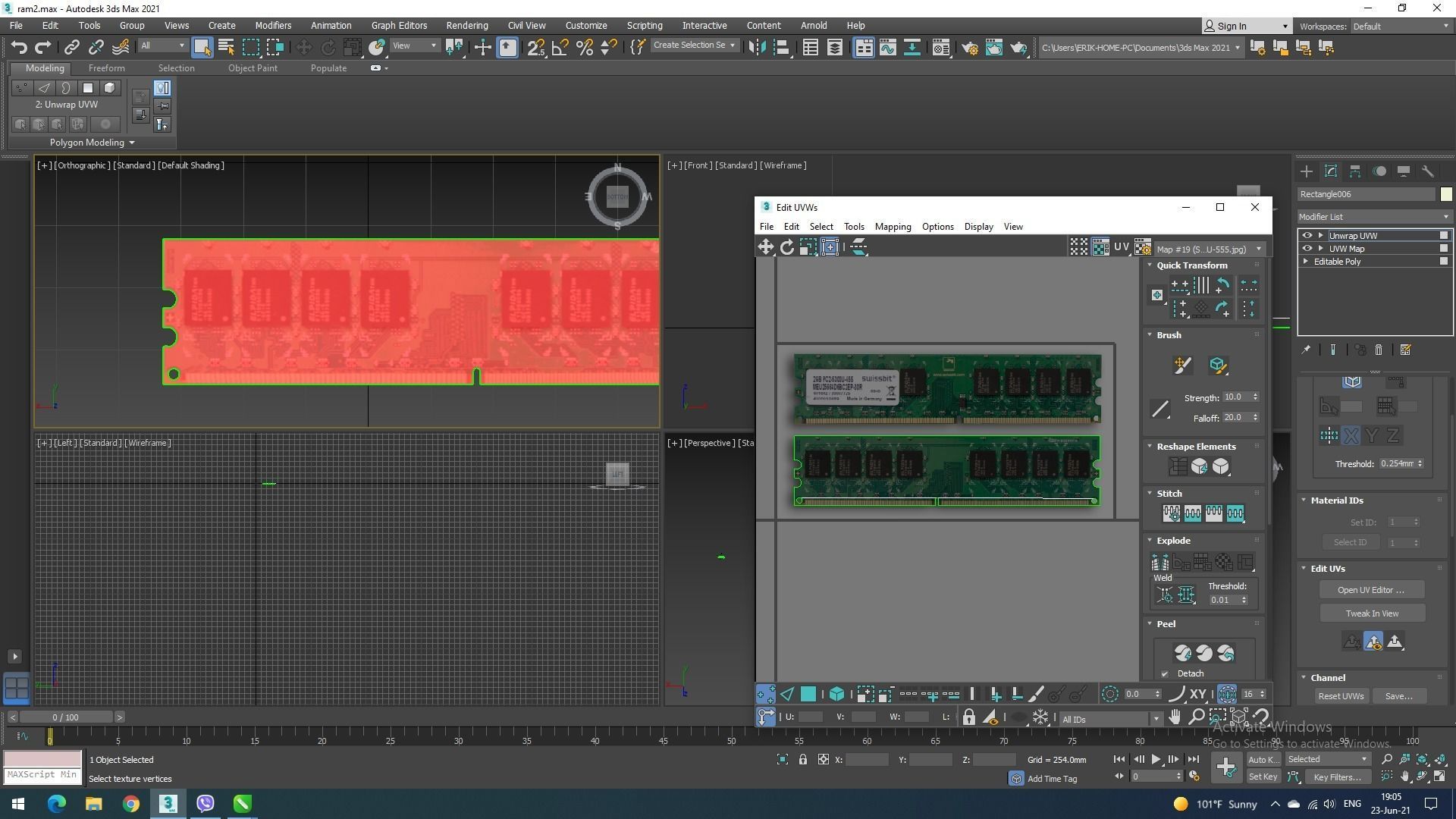
Task: Toggle visibility eye of Unwrap UVW modifier
Action: (1307, 236)
